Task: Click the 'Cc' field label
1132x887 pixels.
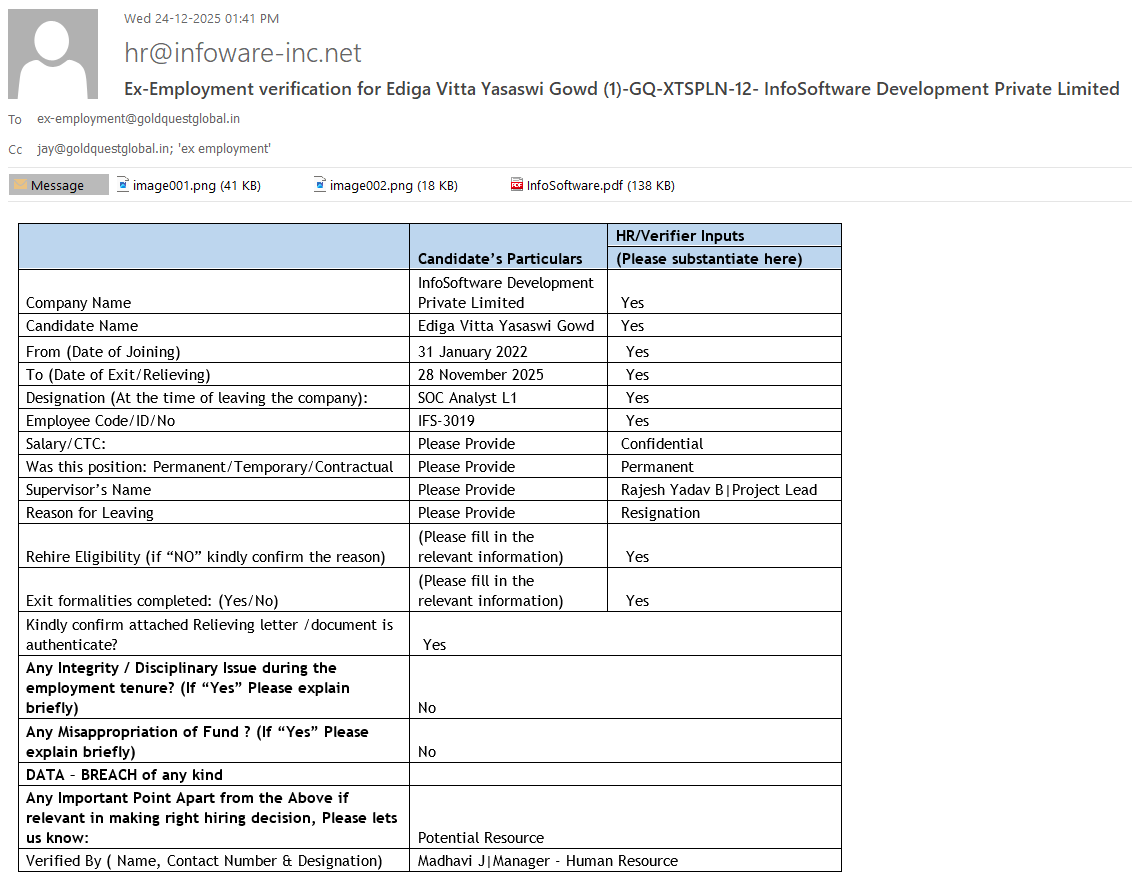Action: 15,149
